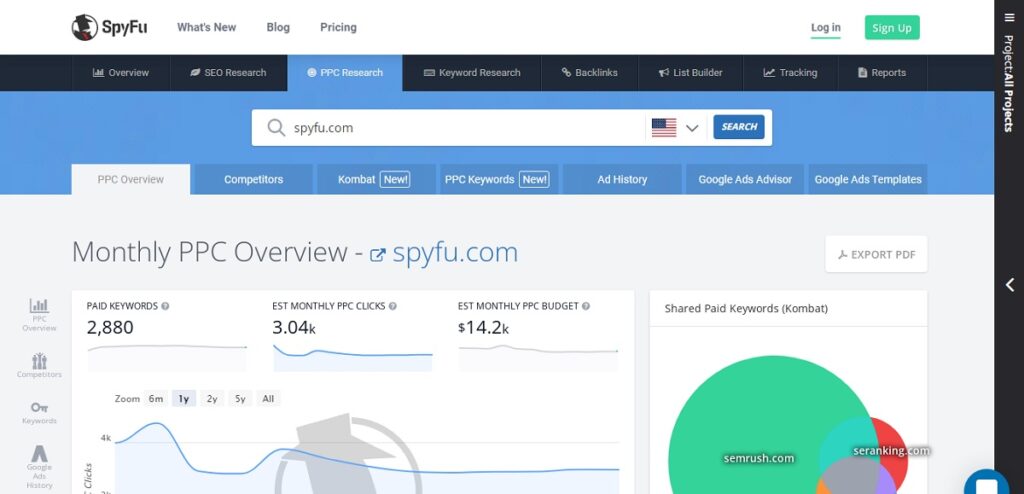The image size is (1024, 494).
Task: Open the hamburger menu above Projects panel
Action: (1009, 18)
